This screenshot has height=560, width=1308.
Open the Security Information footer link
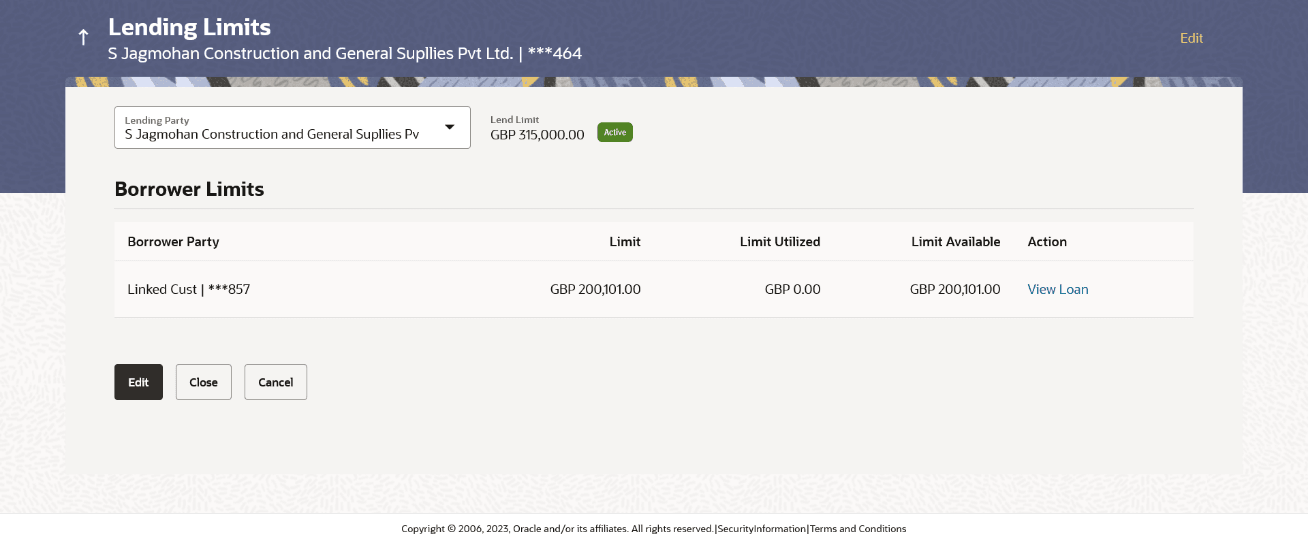coord(761,529)
